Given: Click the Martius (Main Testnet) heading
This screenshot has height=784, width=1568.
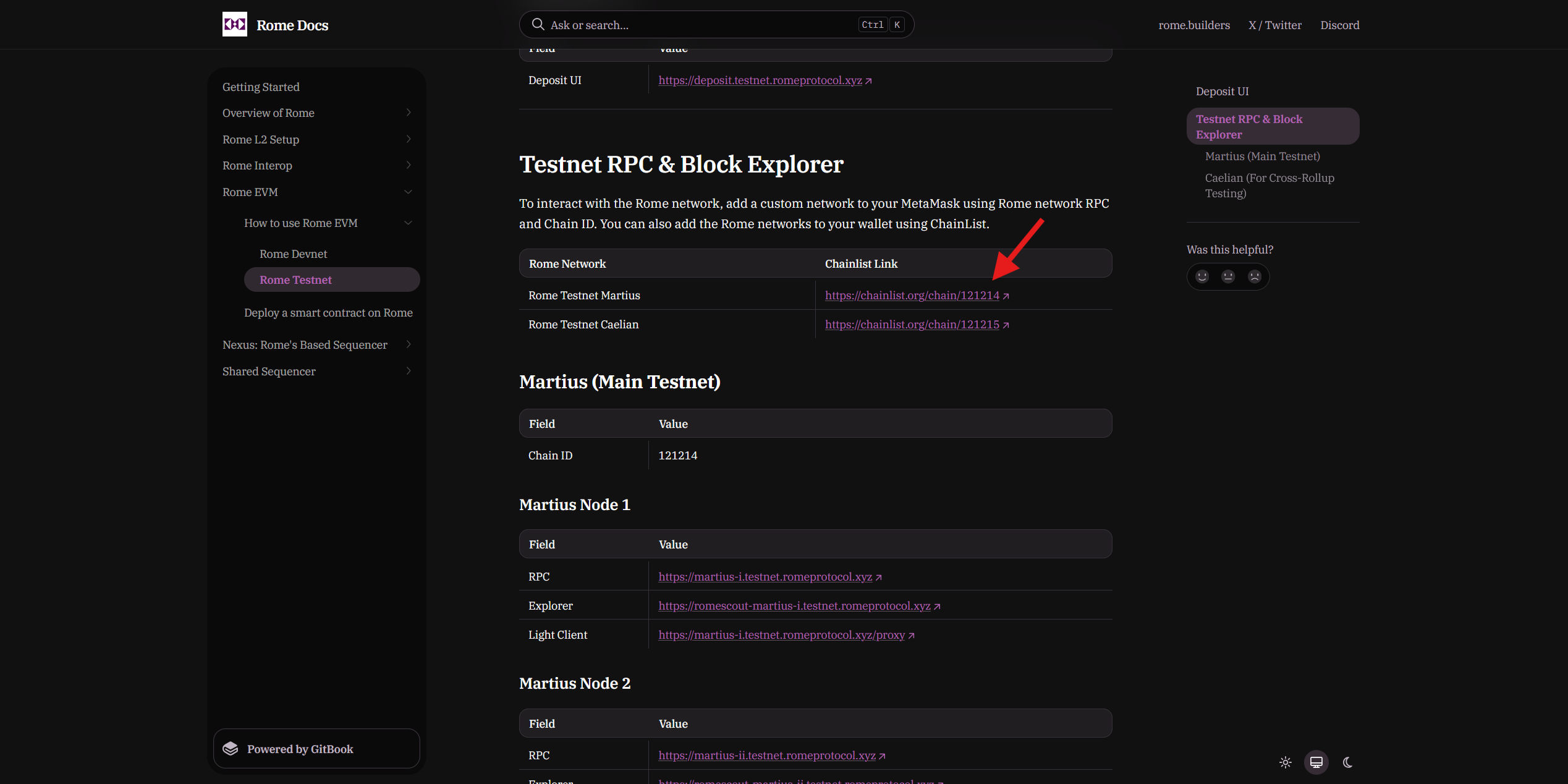Looking at the screenshot, I should tap(620, 381).
